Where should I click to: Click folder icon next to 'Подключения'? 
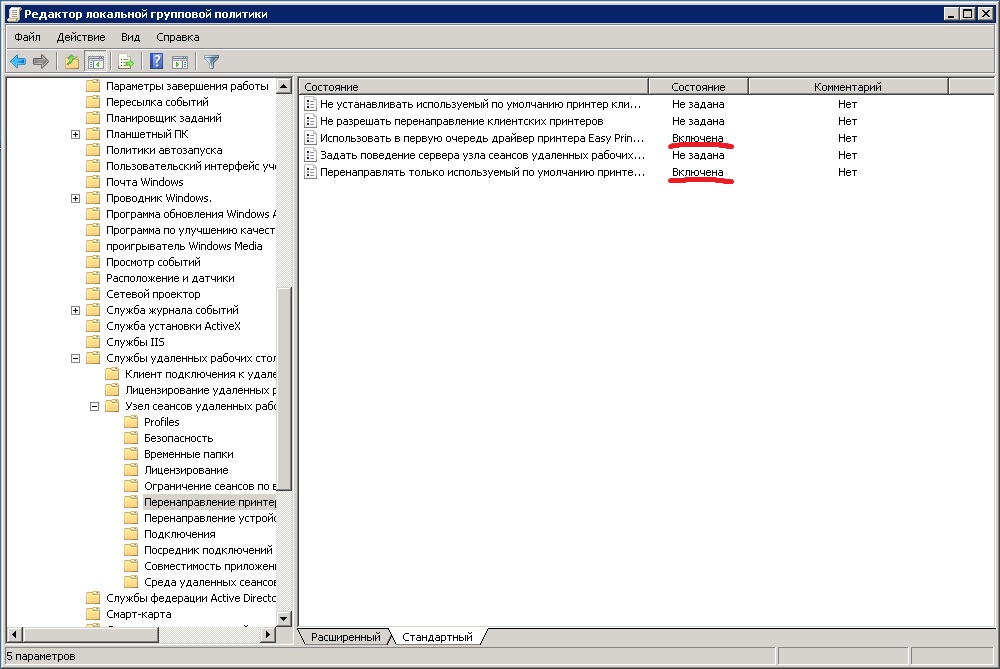(131, 534)
